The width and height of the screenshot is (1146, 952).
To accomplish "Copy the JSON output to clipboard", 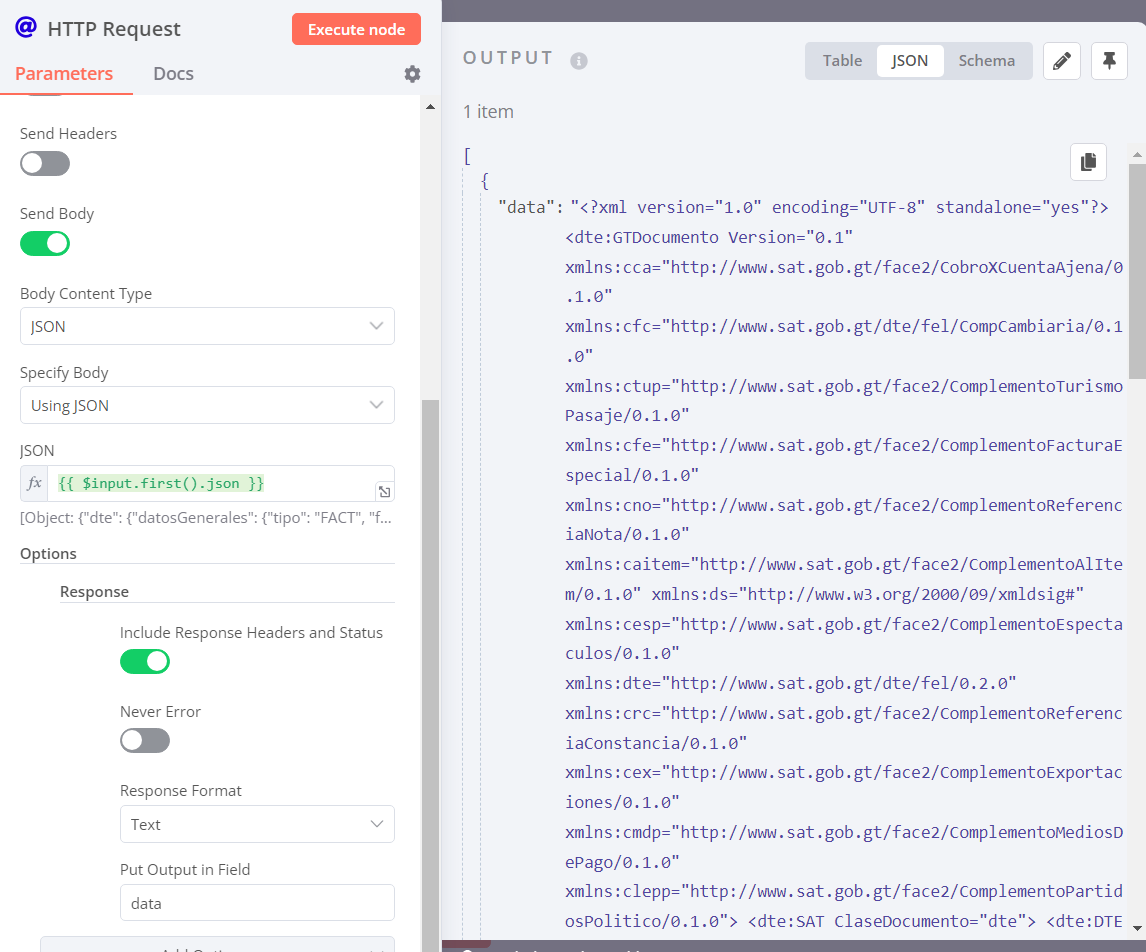I will [1088, 161].
